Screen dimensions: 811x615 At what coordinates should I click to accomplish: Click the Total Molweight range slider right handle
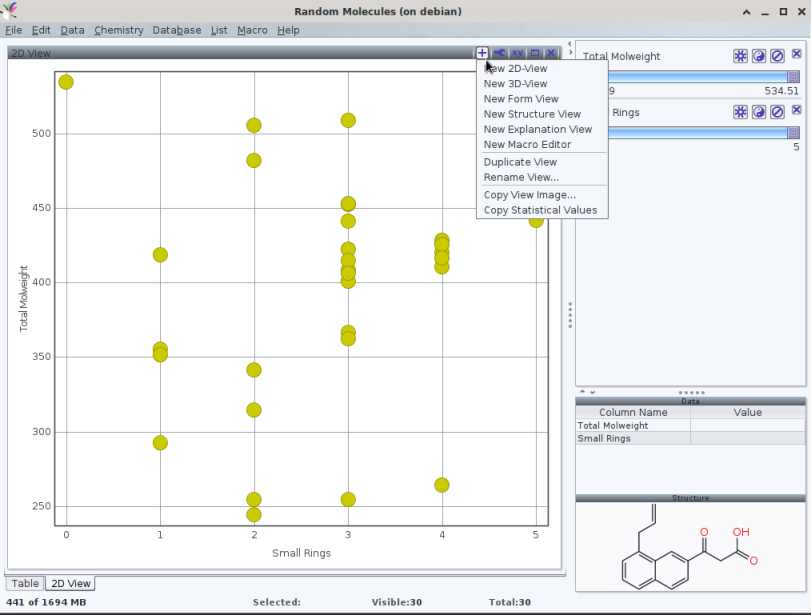click(793, 76)
